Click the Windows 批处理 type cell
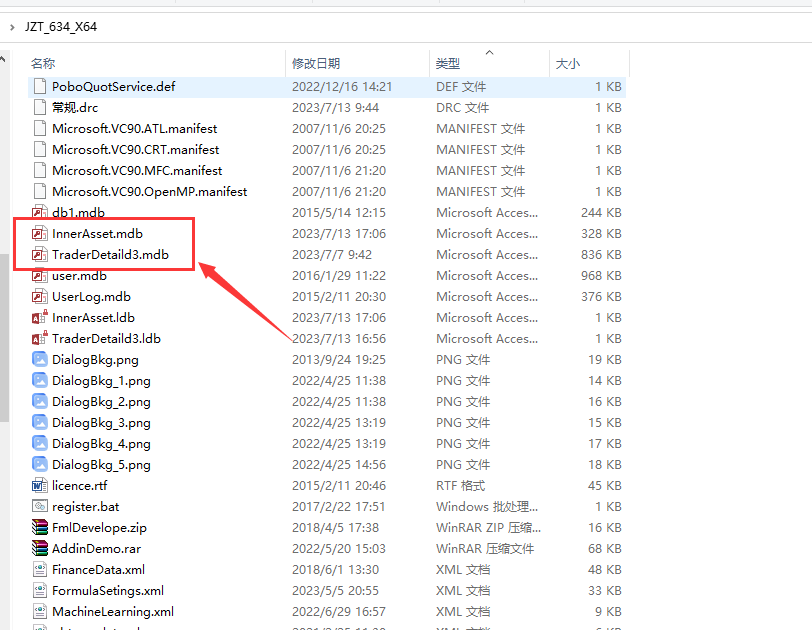Screen dimensions: 812x630 pos(487,506)
